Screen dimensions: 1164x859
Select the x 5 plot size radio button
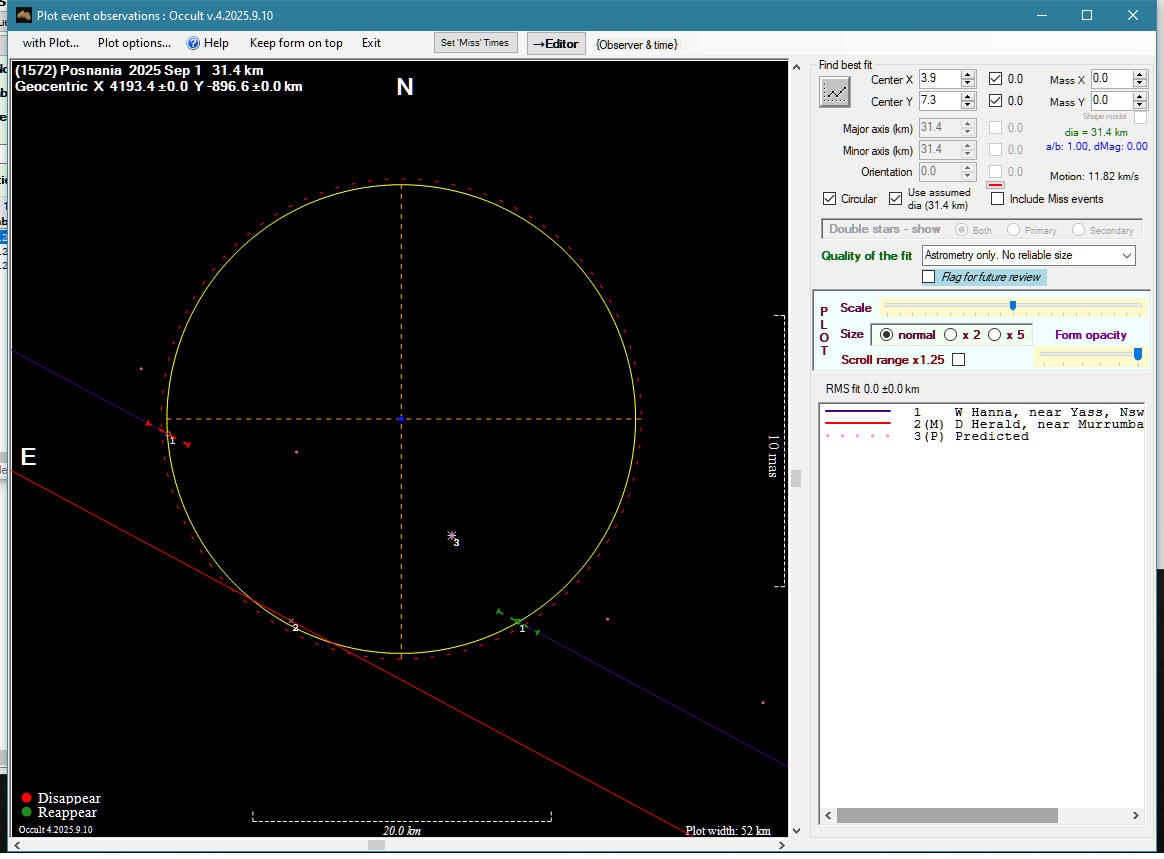[x=994, y=335]
